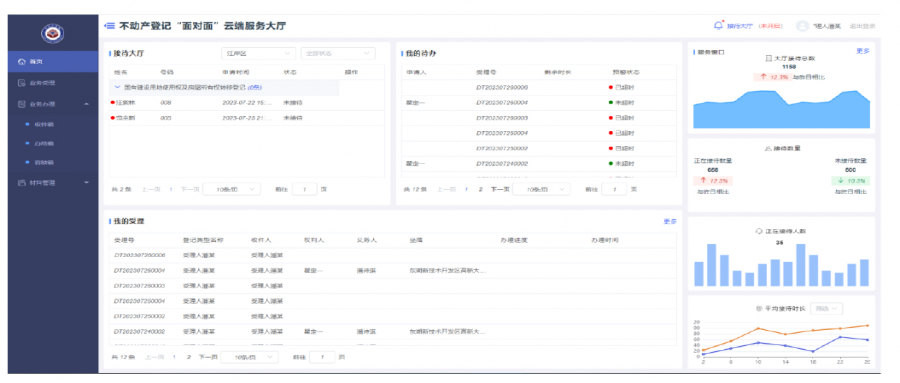Click 下一页 in the 我的待办 pagination
The height and width of the screenshot is (383, 900).
tap(500, 189)
